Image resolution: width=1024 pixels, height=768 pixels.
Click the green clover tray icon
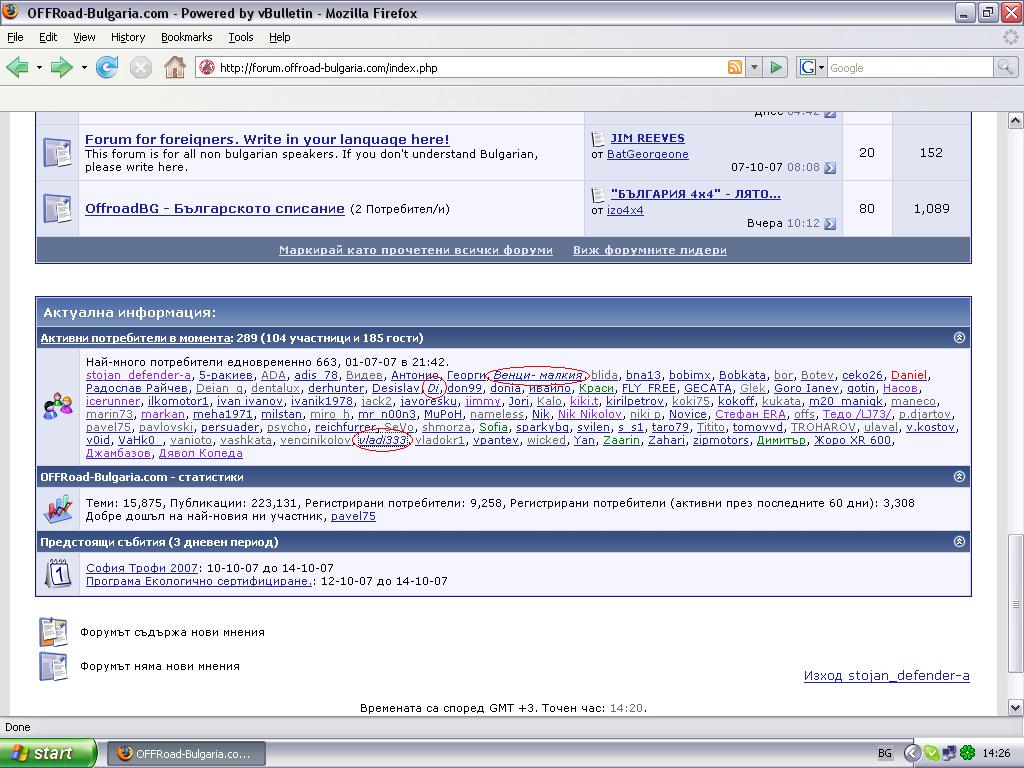[967, 753]
